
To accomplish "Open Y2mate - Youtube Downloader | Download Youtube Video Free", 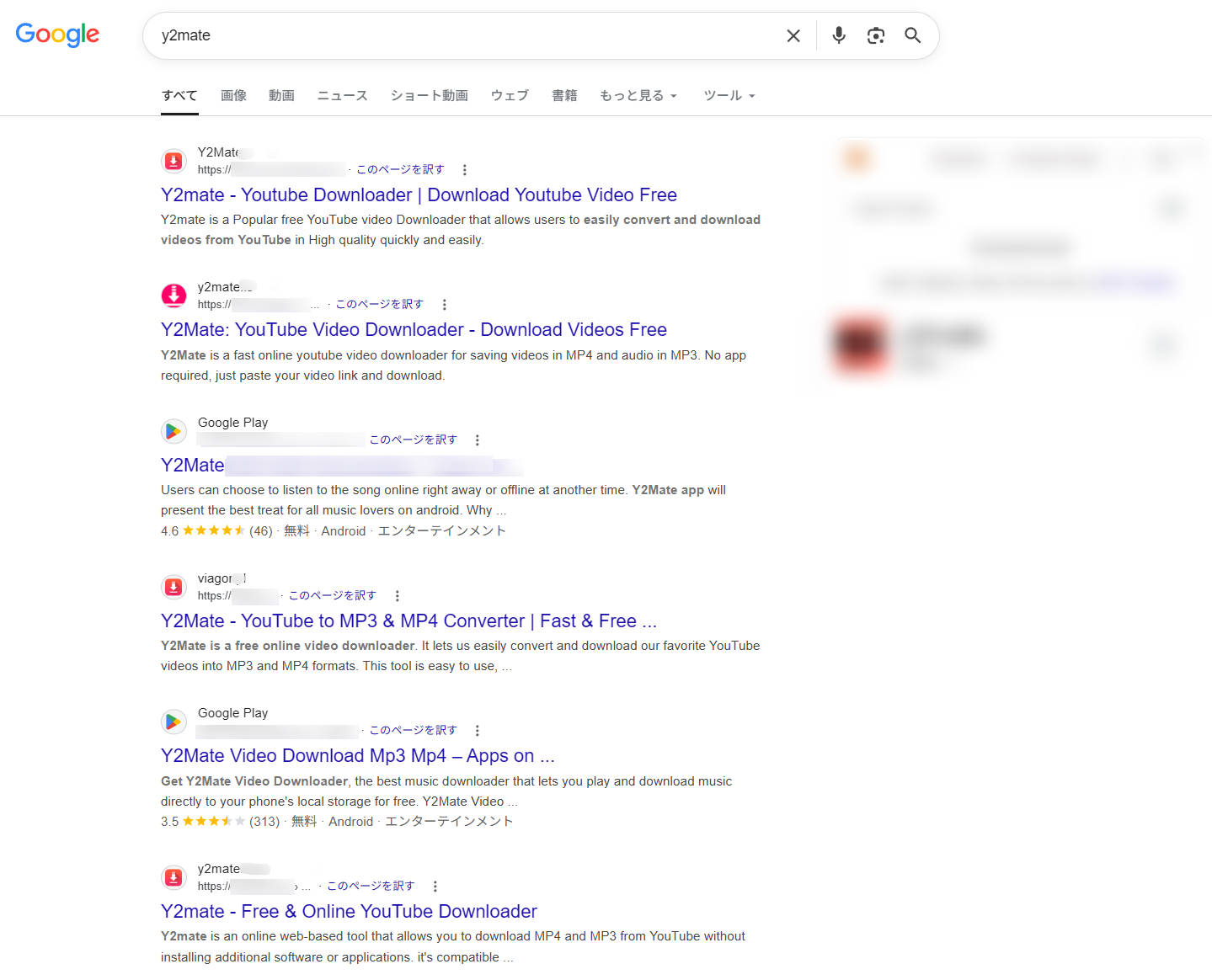I will pyautogui.click(x=419, y=194).
